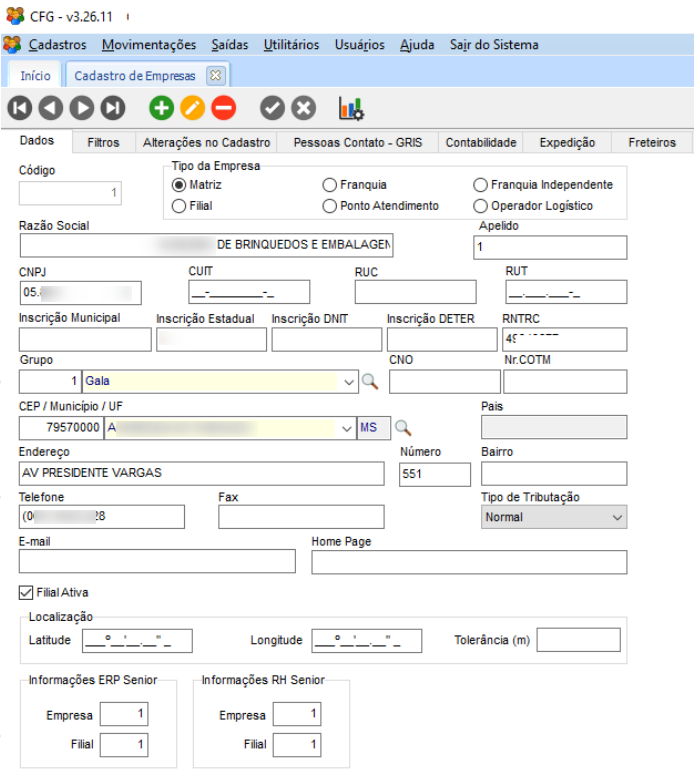Image resolution: width=697 pixels, height=774 pixels.
Task: Choose Franquia company type
Action: tap(329, 185)
